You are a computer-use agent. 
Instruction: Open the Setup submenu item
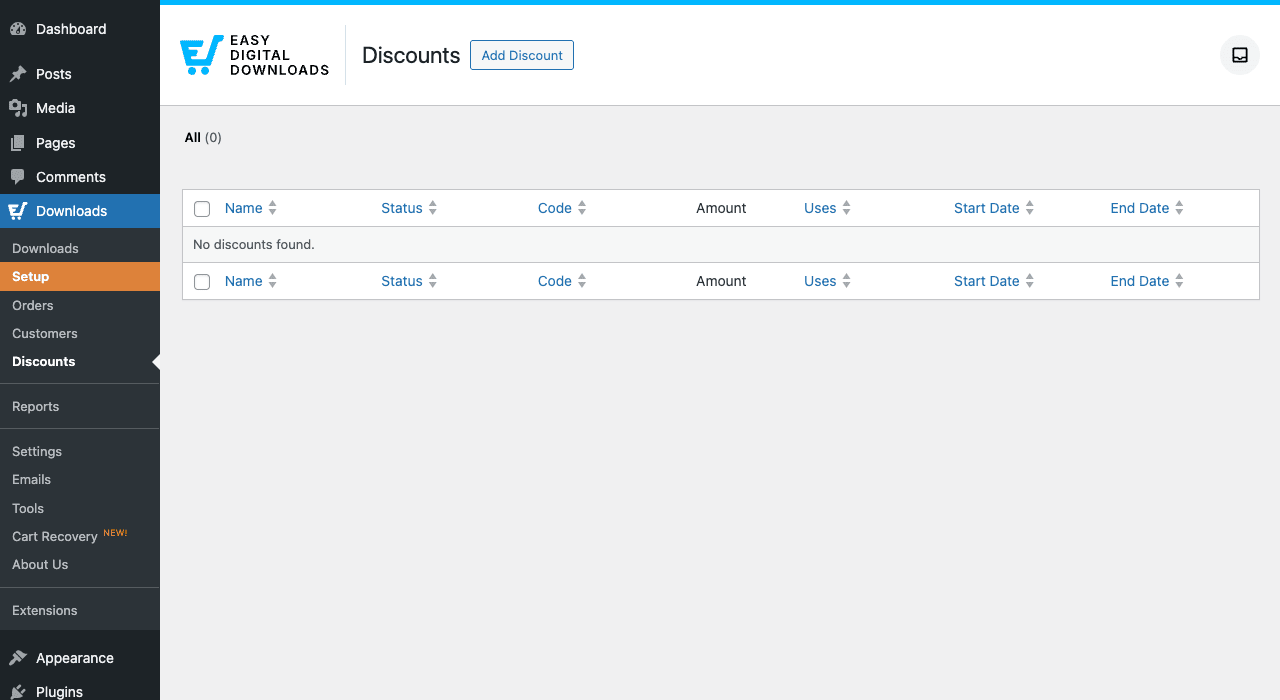point(80,276)
